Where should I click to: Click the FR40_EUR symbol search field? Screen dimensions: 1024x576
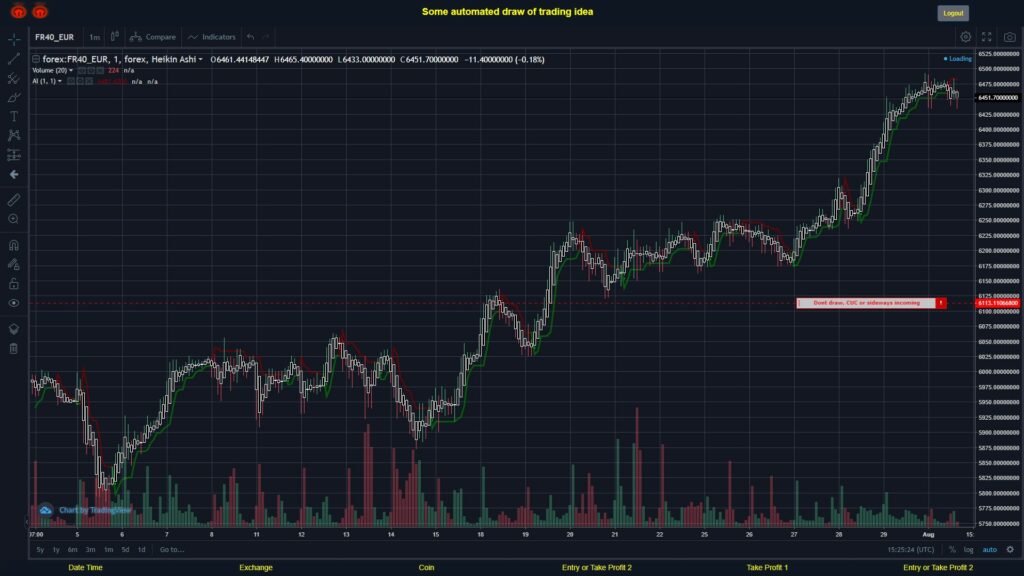pos(56,37)
